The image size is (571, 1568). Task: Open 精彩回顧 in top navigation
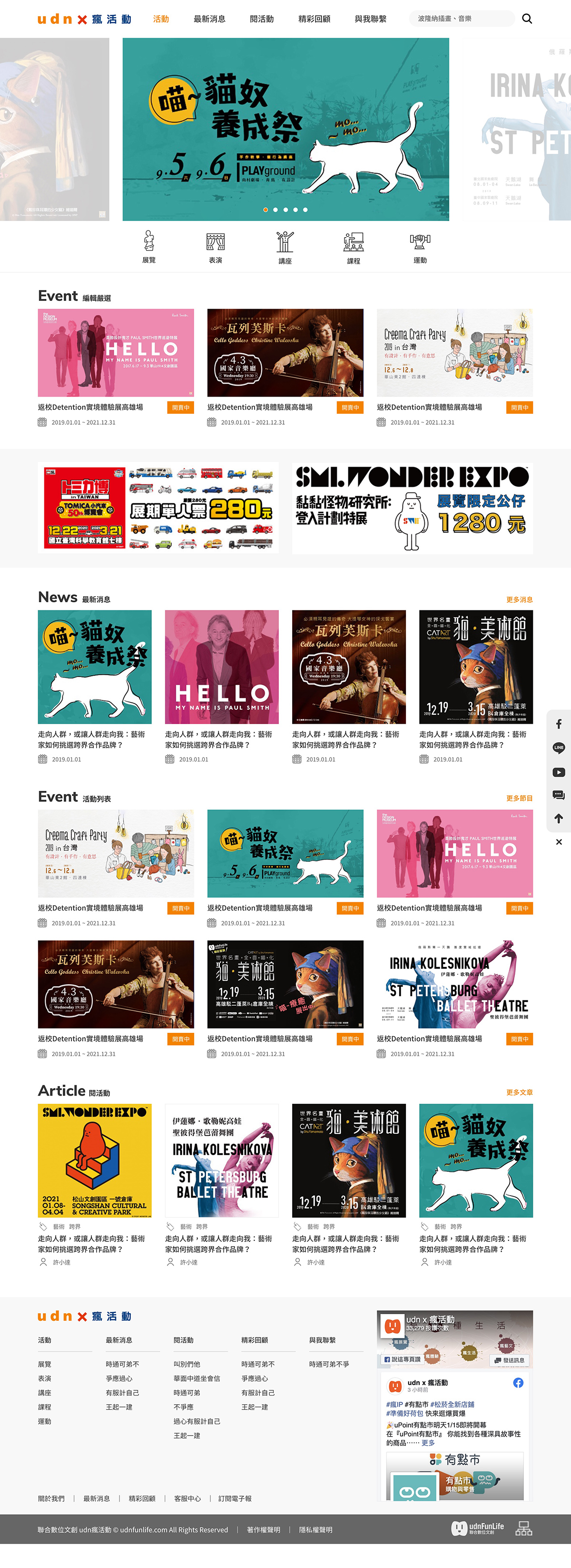[315, 19]
